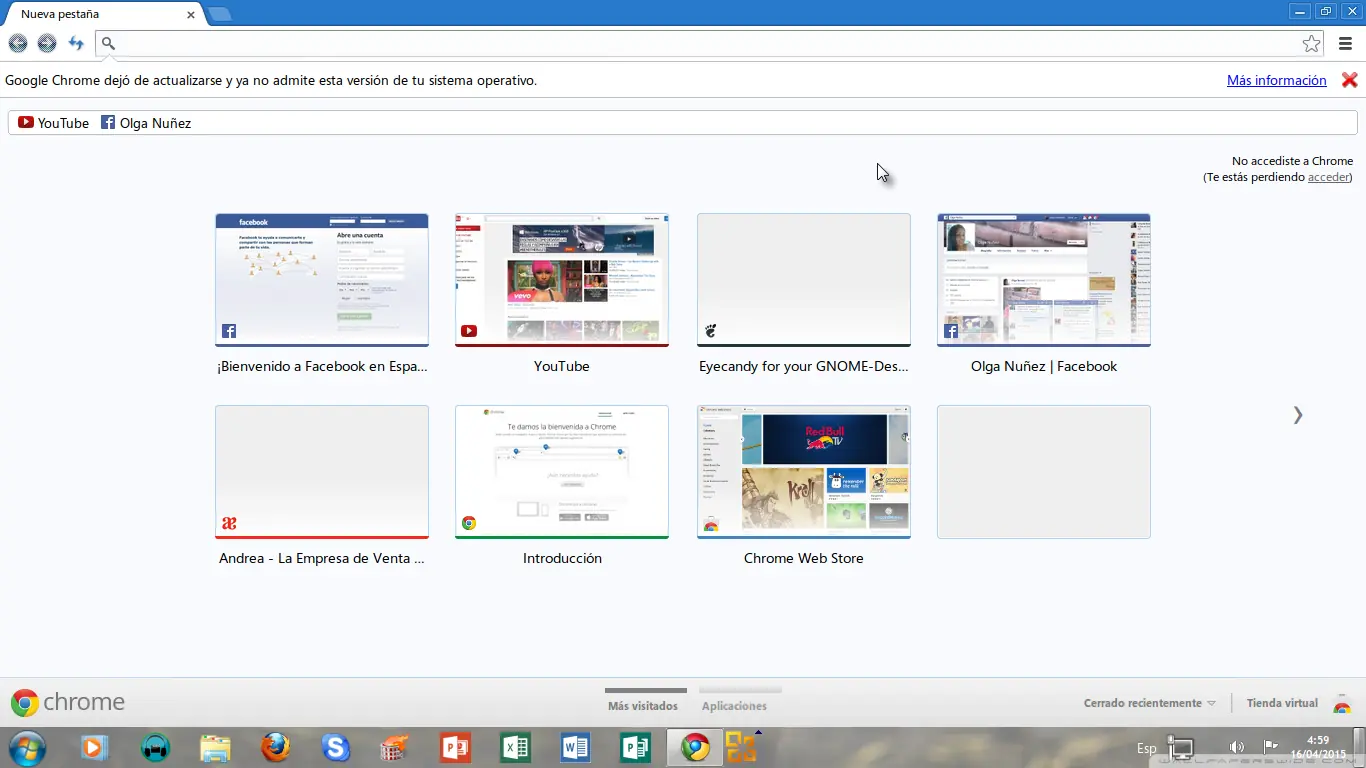The height and width of the screenshot is (768, 1366).
Task: Open the Action Center flag icon
Action: click(1271, 746)
